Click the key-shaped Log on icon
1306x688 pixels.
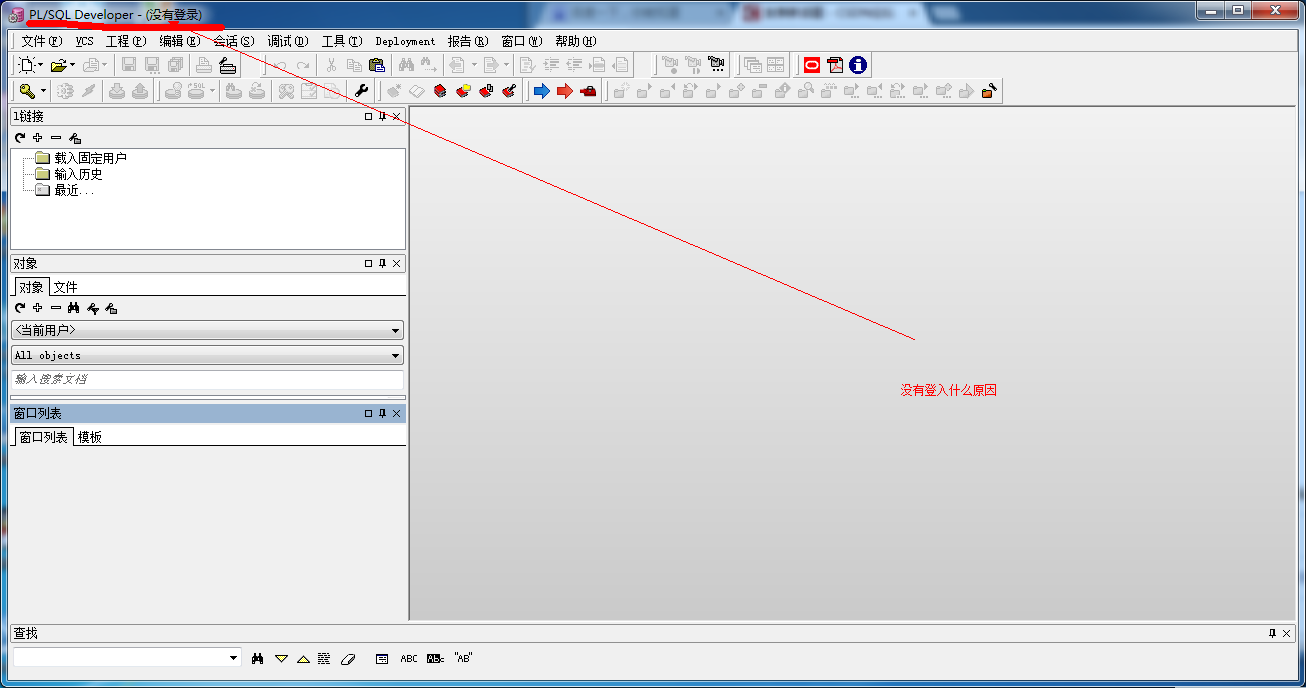[x=27, y=91]
